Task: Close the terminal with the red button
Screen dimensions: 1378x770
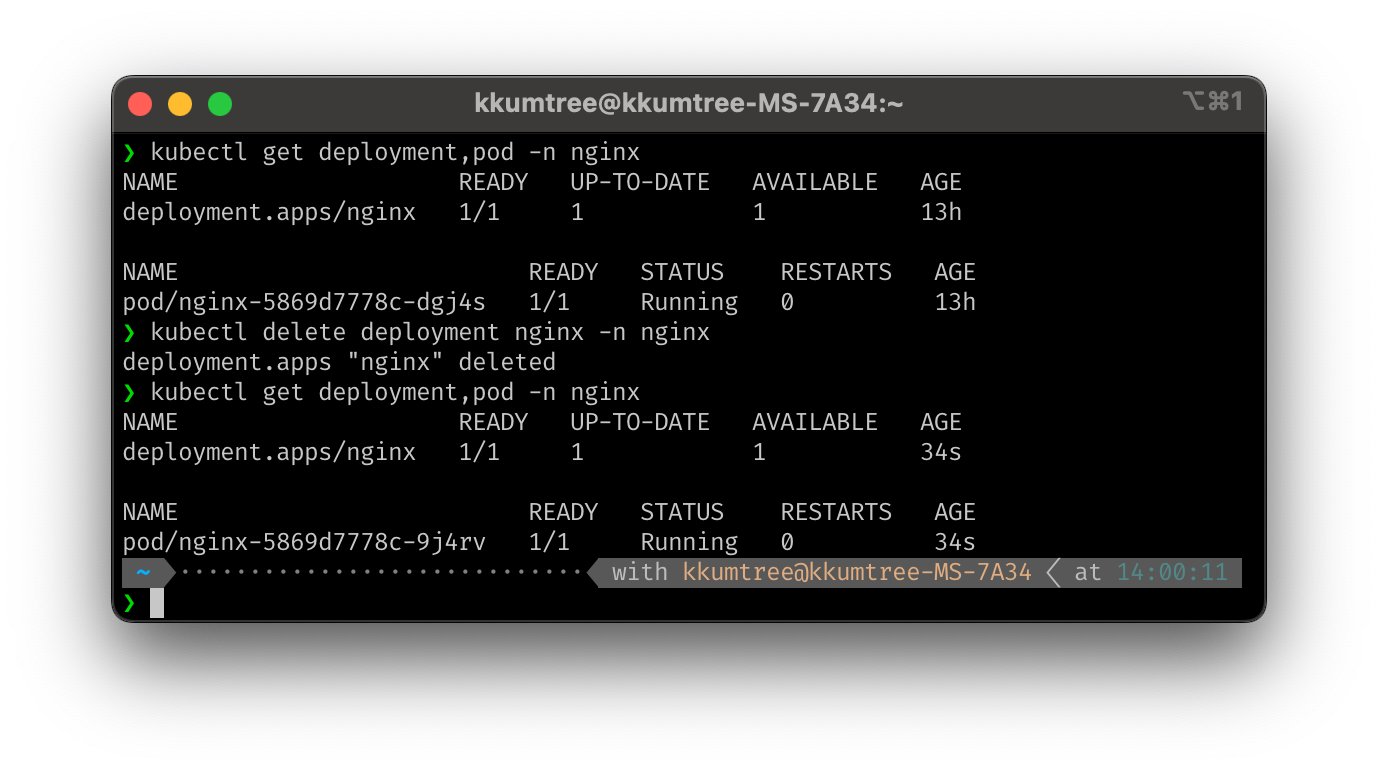Action: pyautogui.click(x=140, y=103)
